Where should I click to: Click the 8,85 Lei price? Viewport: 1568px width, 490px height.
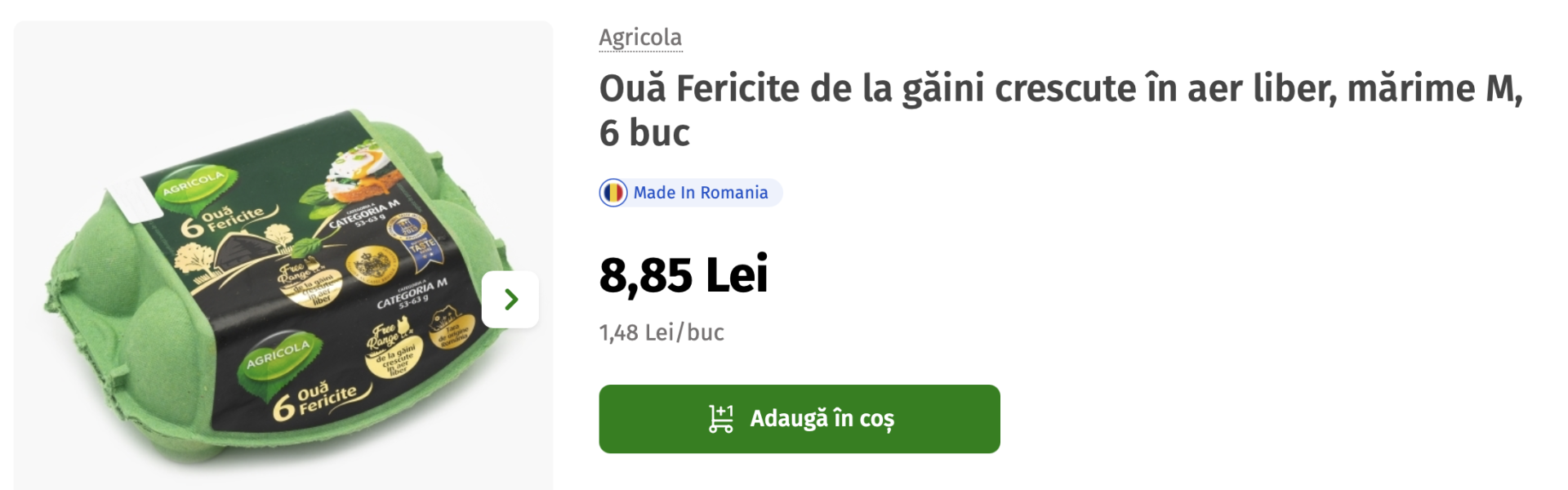(x=684, y=274)
